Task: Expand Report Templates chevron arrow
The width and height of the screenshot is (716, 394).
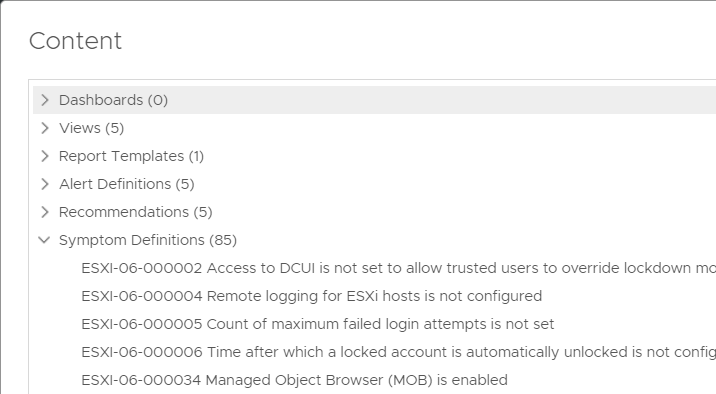Action: click(x=45, y=156)
